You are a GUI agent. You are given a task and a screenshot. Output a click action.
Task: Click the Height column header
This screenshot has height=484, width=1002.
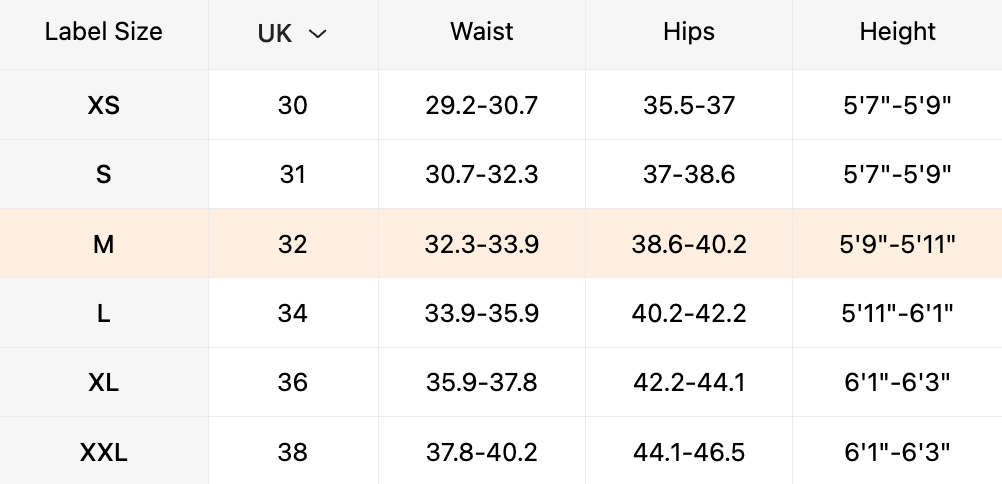897,32
